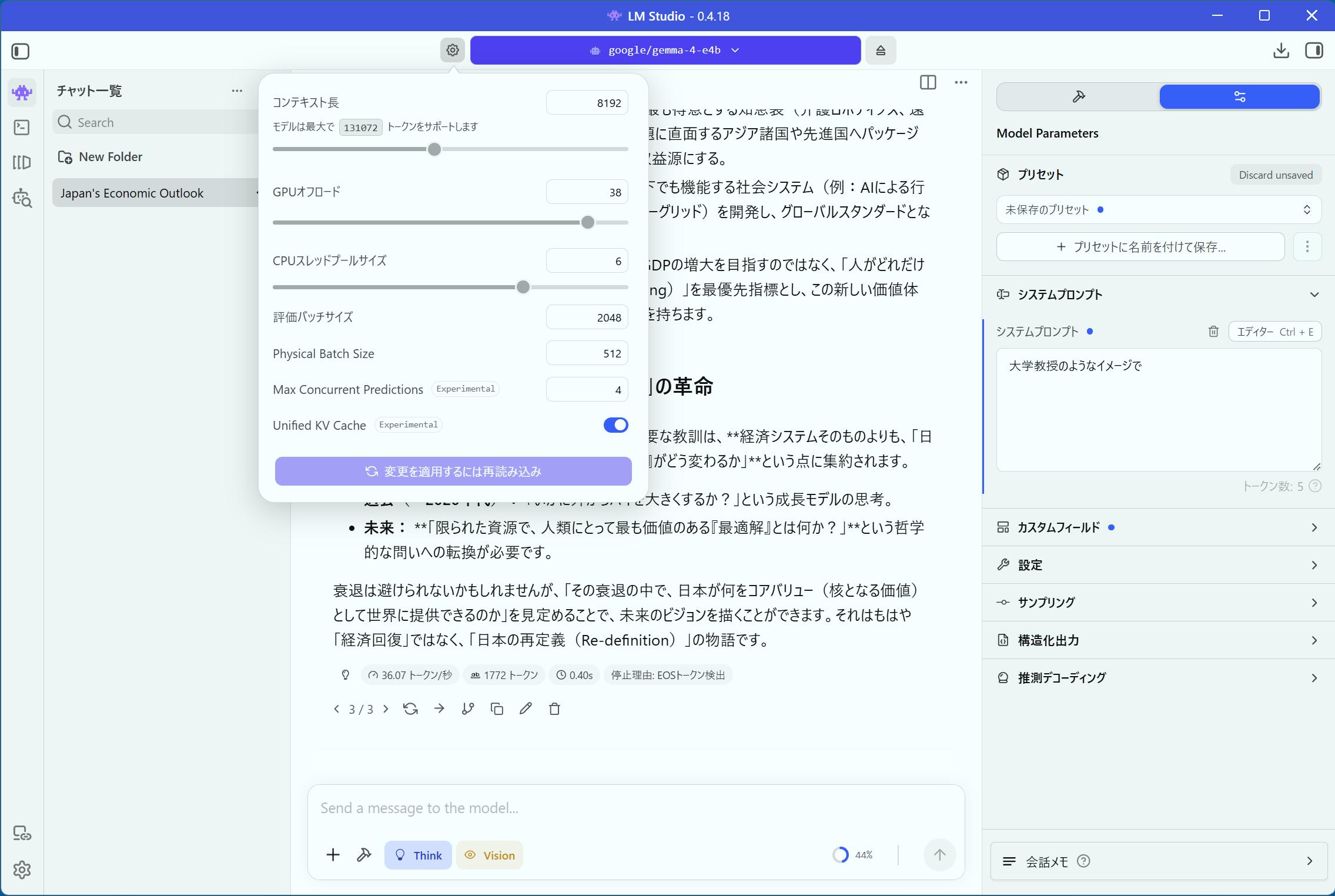
Task: Click the CPU thread pool slider
Action: [450, 287]
